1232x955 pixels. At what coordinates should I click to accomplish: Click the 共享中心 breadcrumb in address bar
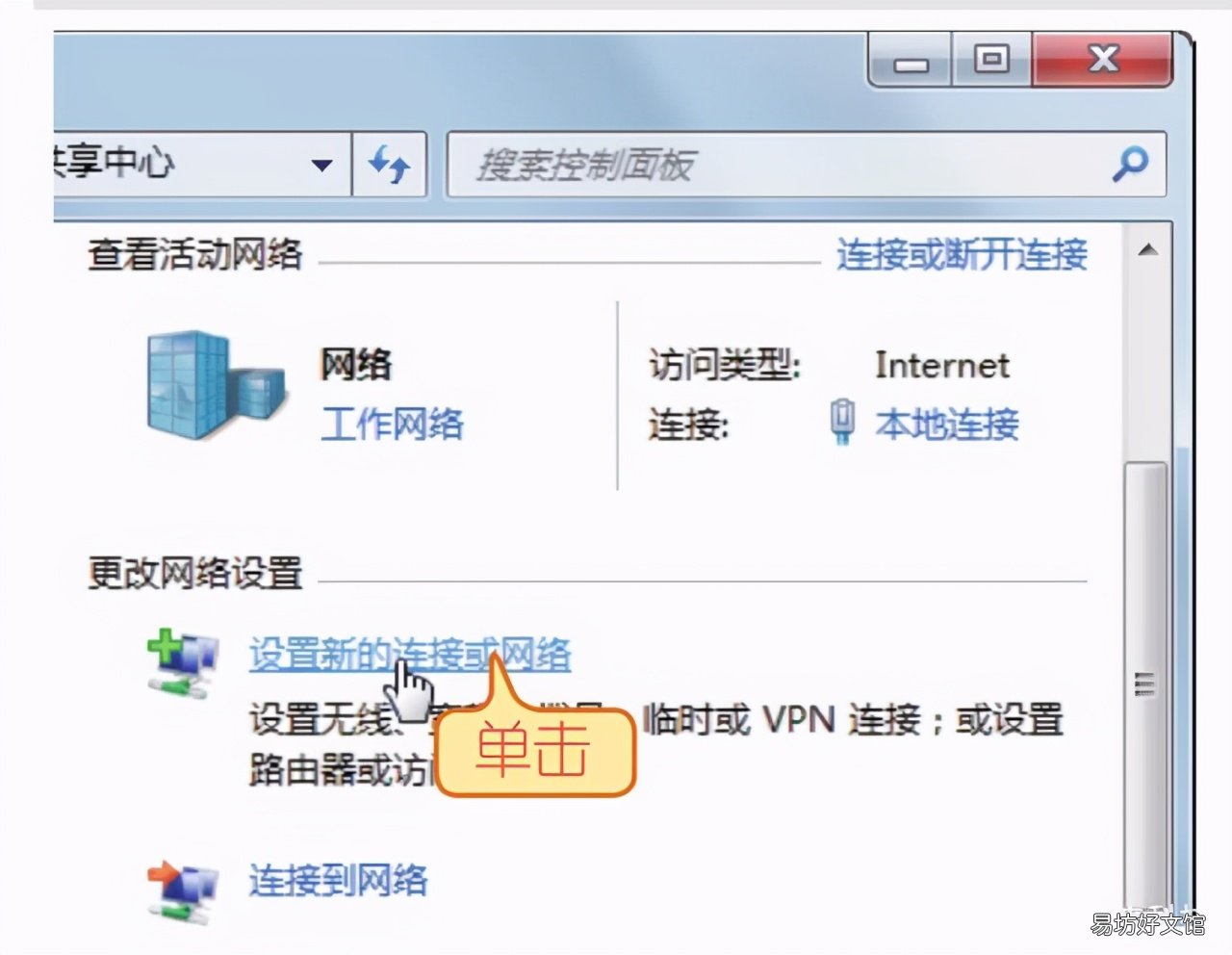(114, 162)
